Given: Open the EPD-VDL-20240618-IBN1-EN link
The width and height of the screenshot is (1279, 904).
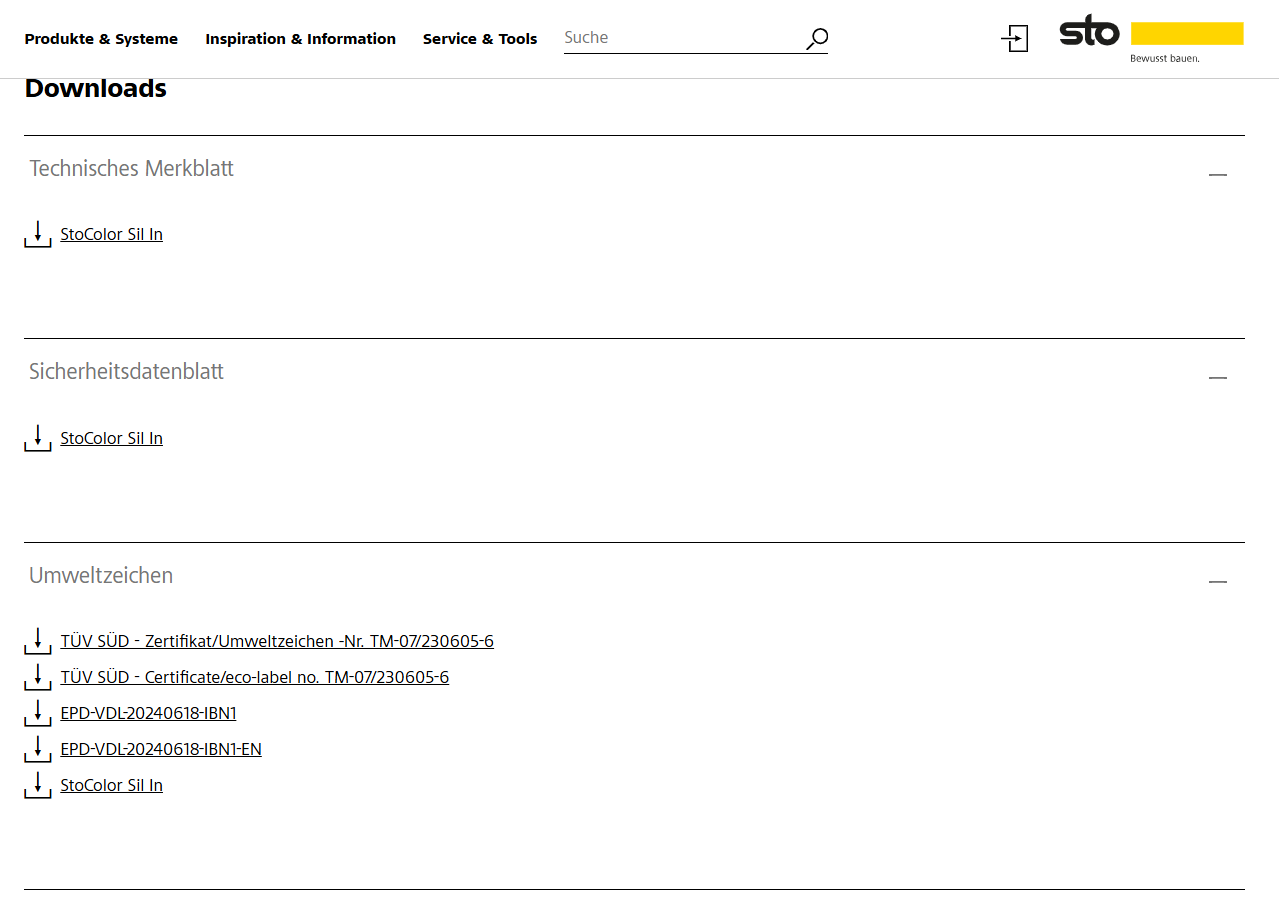Looking at the screenshot, I should click(x=161, y=749).
